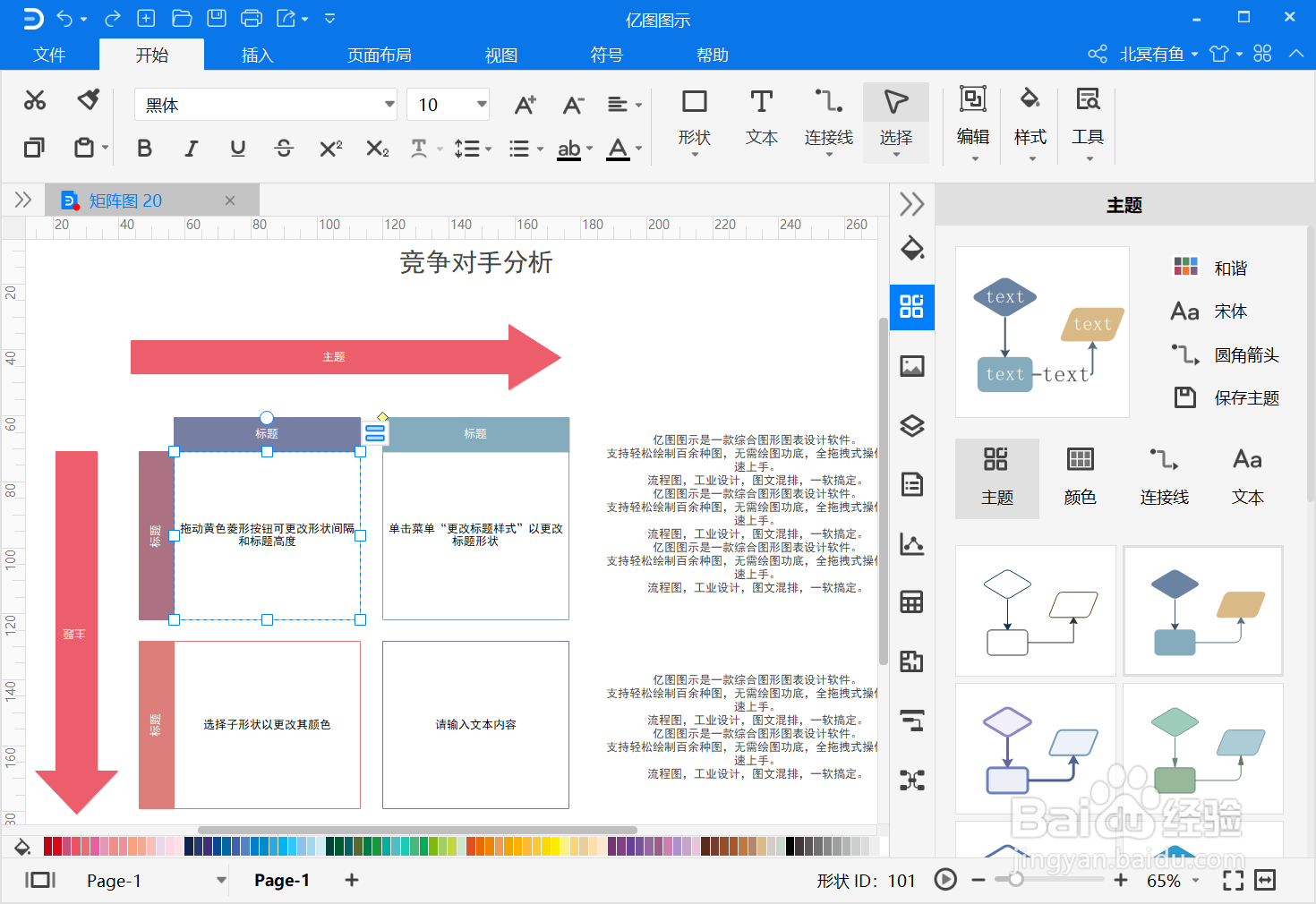Toggle italic formatting

tap(191, 149)
